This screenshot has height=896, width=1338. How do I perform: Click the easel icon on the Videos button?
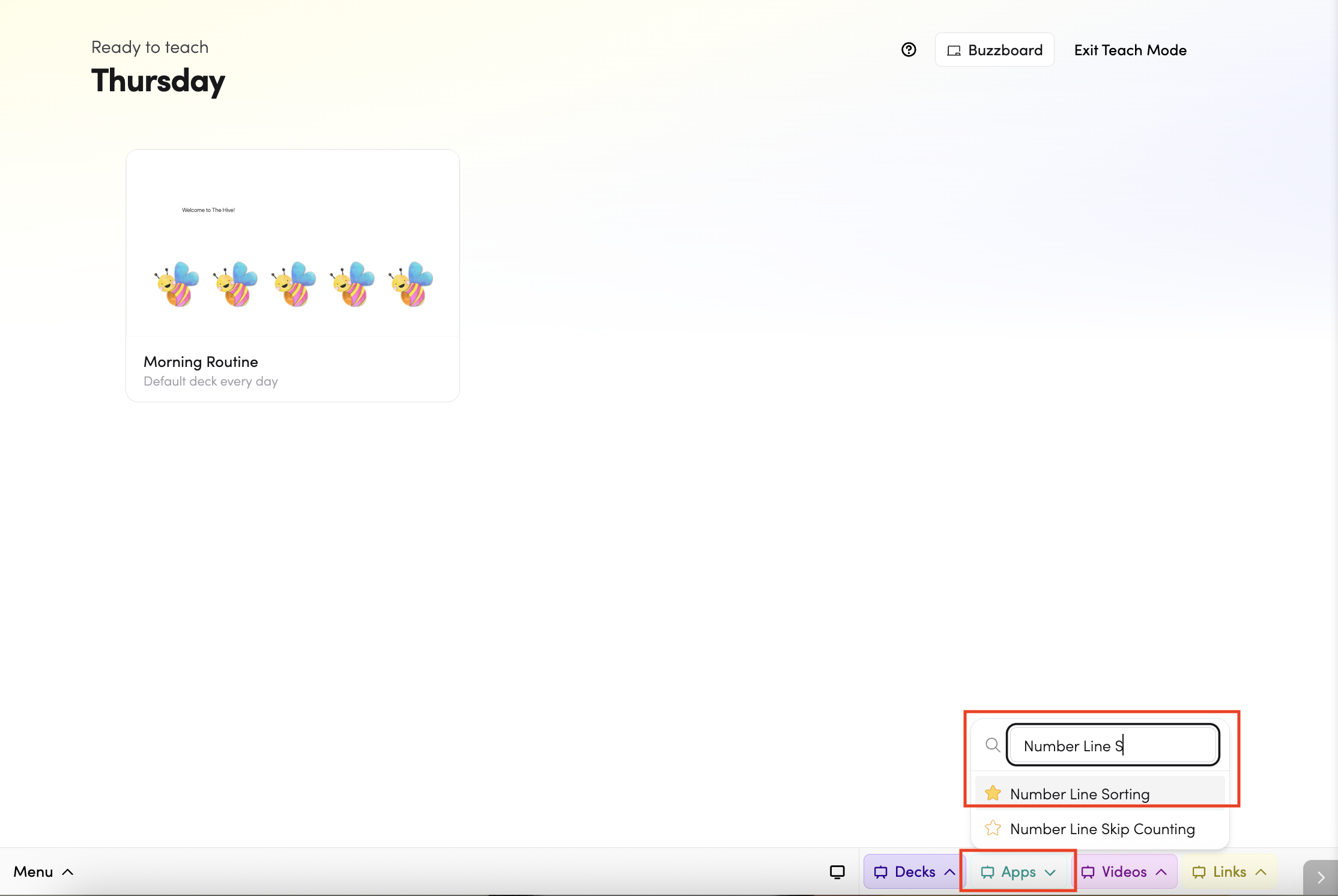[1088, 872]
